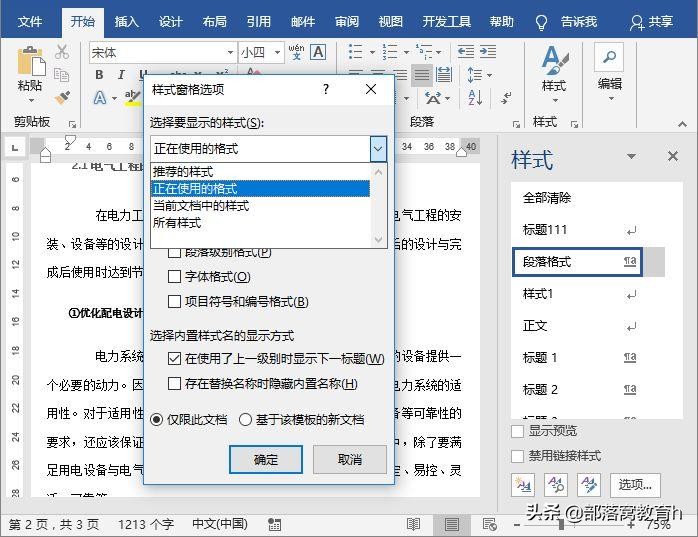Viewport: 698px width, 537px height.
Task: Open the Styles group dialog launcher
Action: click(574, 125)
